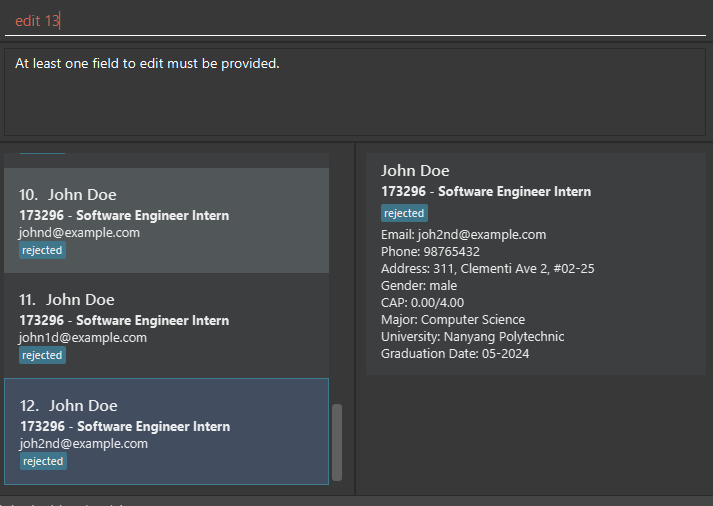
Task: Click the error message result box
Action: 356,91
